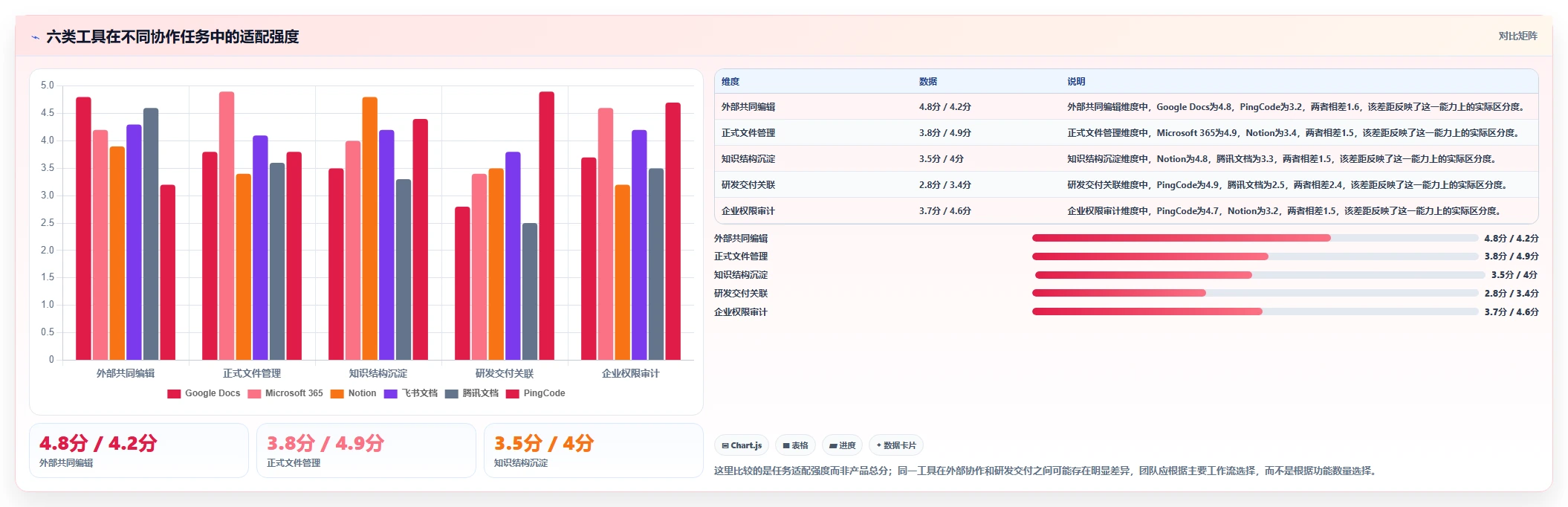
Task: Select the 外部共同编辑 table row cell
Action: (x=748, y=107)
